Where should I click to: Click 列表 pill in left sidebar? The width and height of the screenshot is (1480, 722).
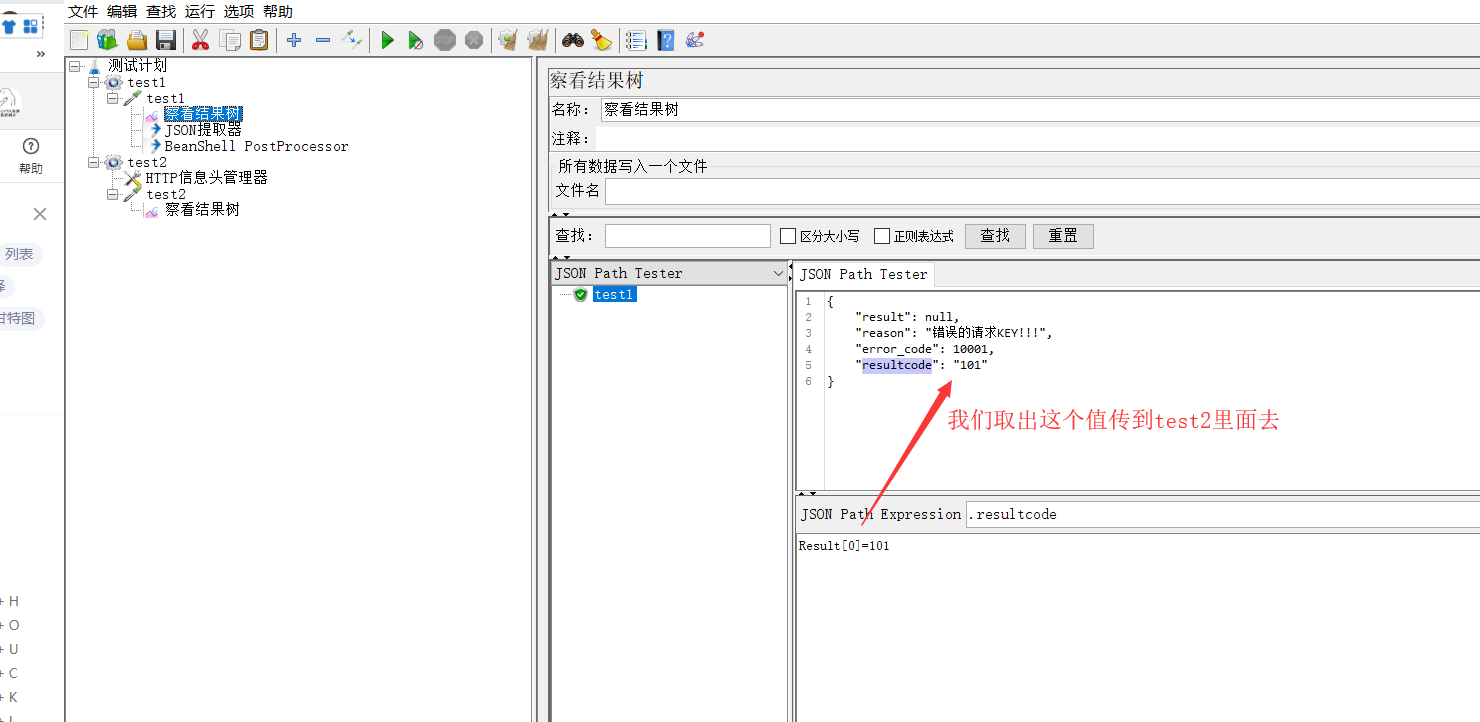pos(19,254)
